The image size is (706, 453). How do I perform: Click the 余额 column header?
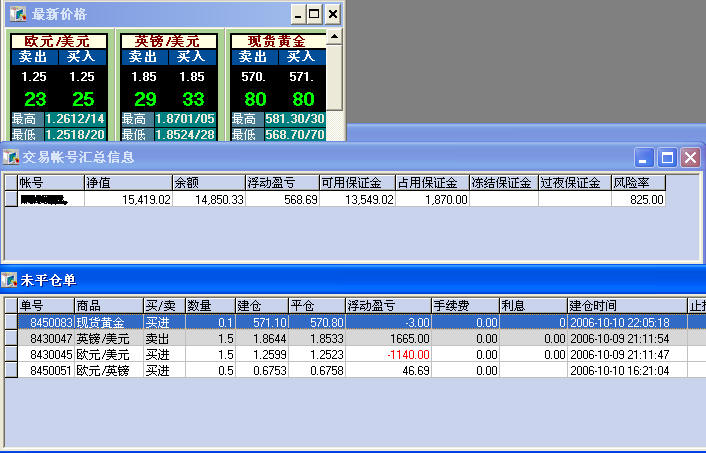click(209, 183)
